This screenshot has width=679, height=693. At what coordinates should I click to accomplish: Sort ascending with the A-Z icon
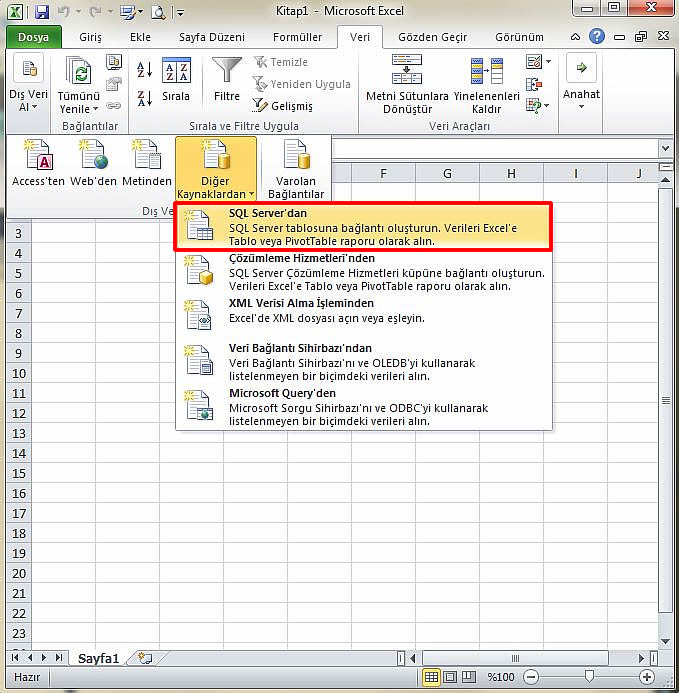(144, 69)
